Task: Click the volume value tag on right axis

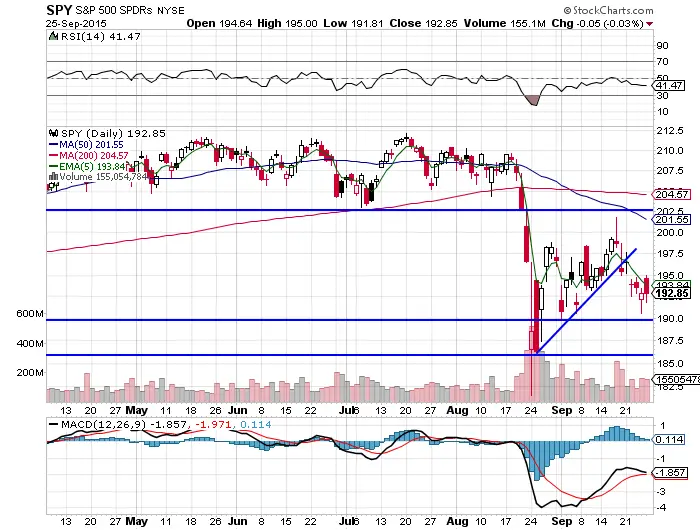Action: [677, 379]
